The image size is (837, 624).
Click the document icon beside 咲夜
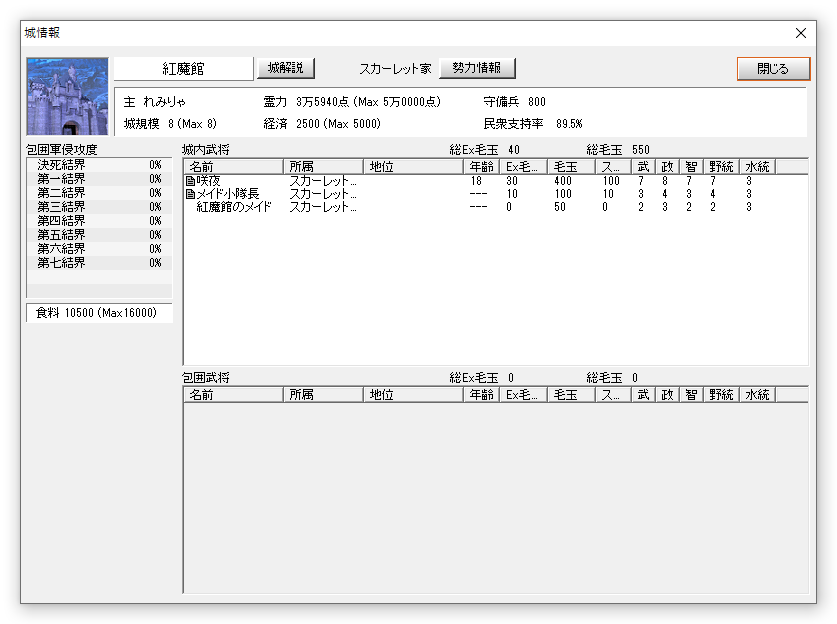pos(190,181)
